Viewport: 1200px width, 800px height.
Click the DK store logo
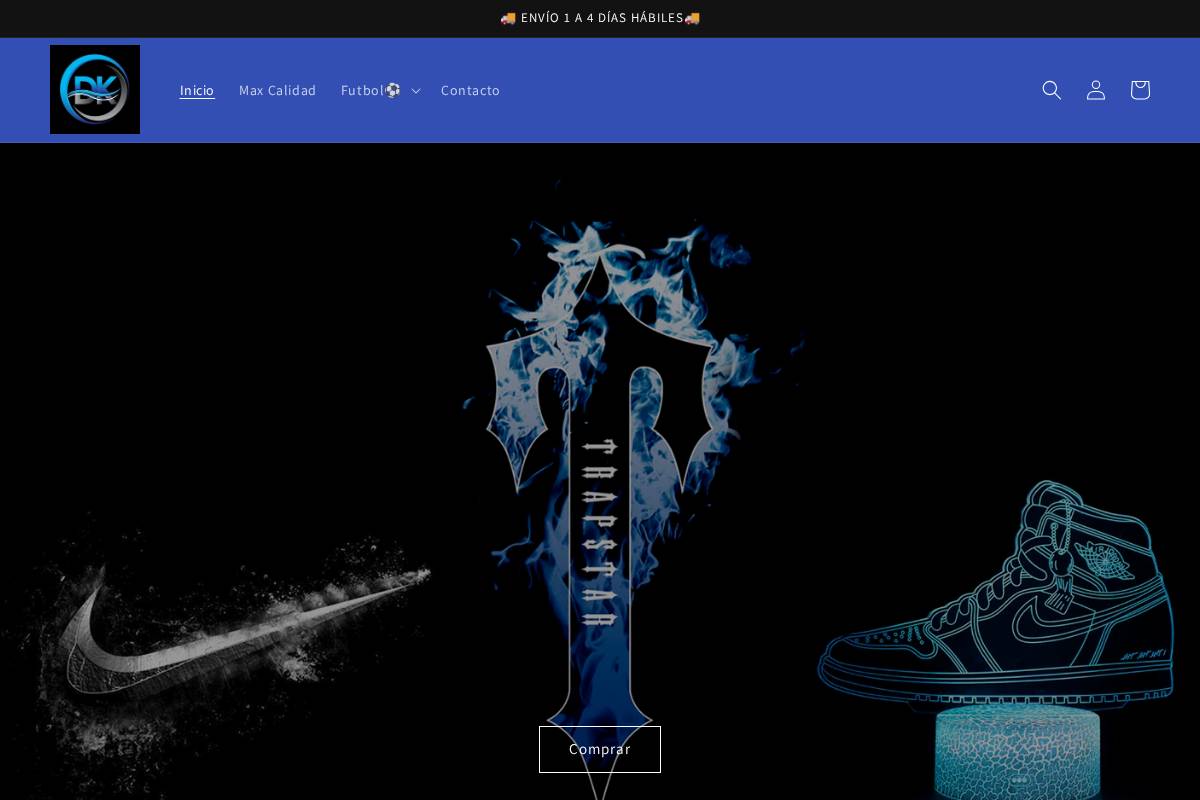[95, 89]
